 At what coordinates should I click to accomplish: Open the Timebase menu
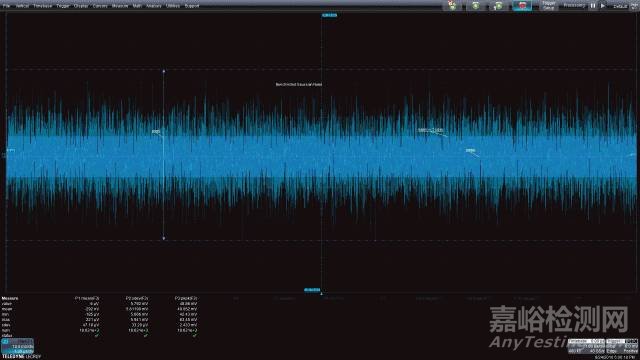[43, 6]
